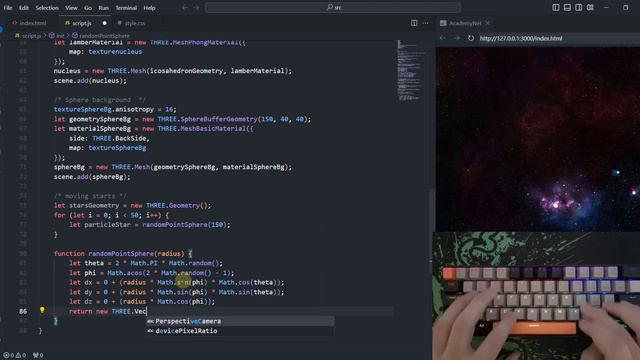Select PerspectiveCamera autocomplete suggestion
Viewport: 640px width, 360px height.
(240, 321)
